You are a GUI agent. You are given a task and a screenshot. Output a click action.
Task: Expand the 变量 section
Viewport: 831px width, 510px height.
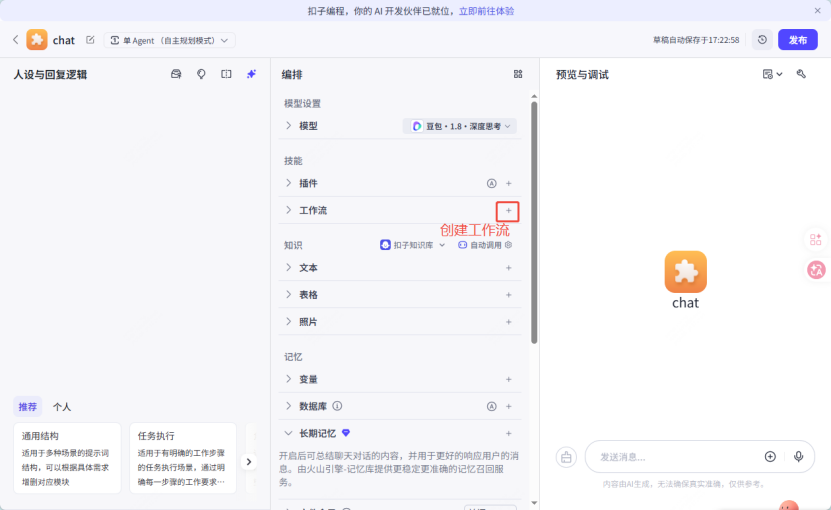coord(288,379)
